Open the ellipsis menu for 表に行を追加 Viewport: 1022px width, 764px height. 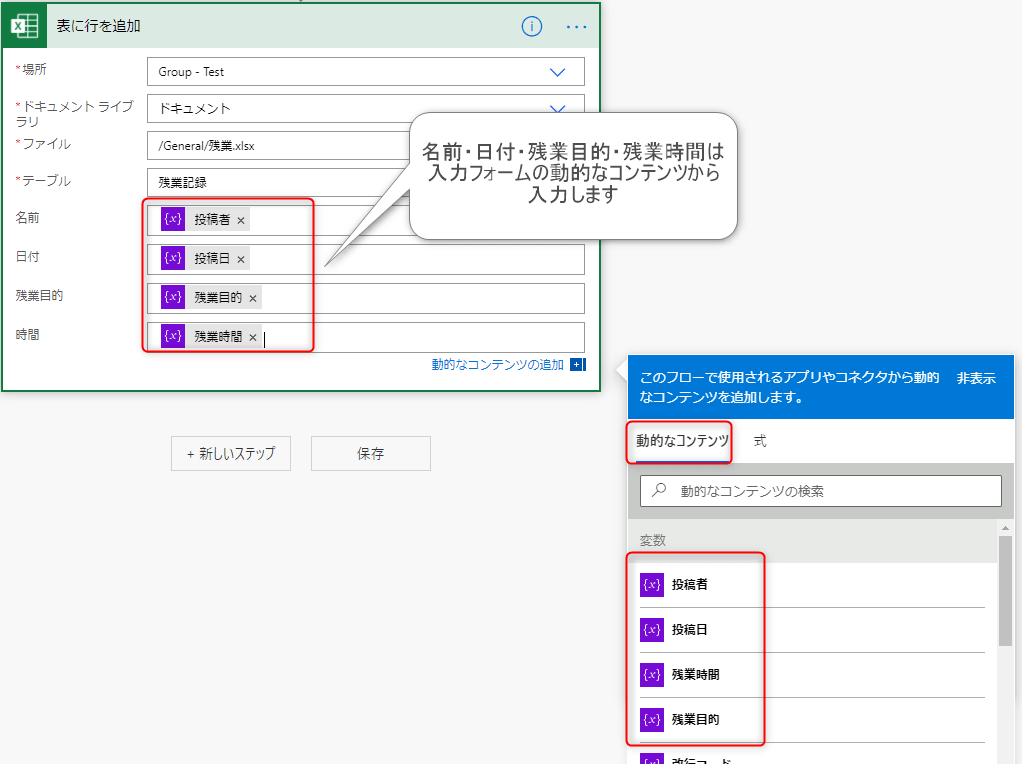click(577, 27)
